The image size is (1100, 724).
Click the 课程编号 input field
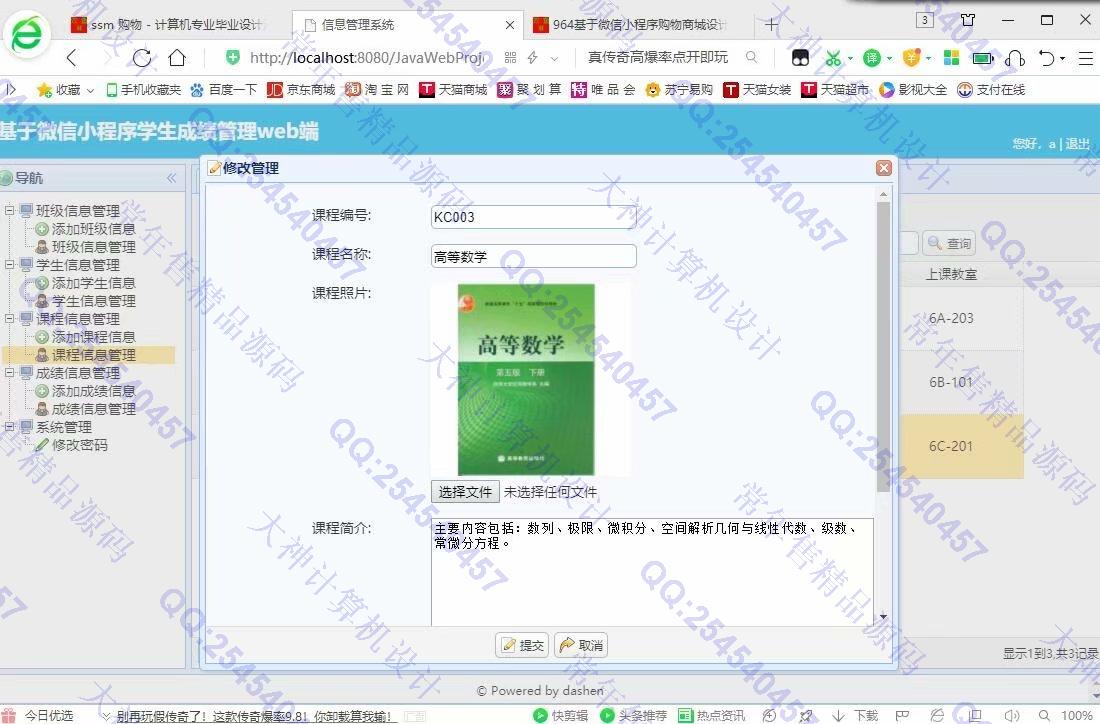(x=533, y=217)
